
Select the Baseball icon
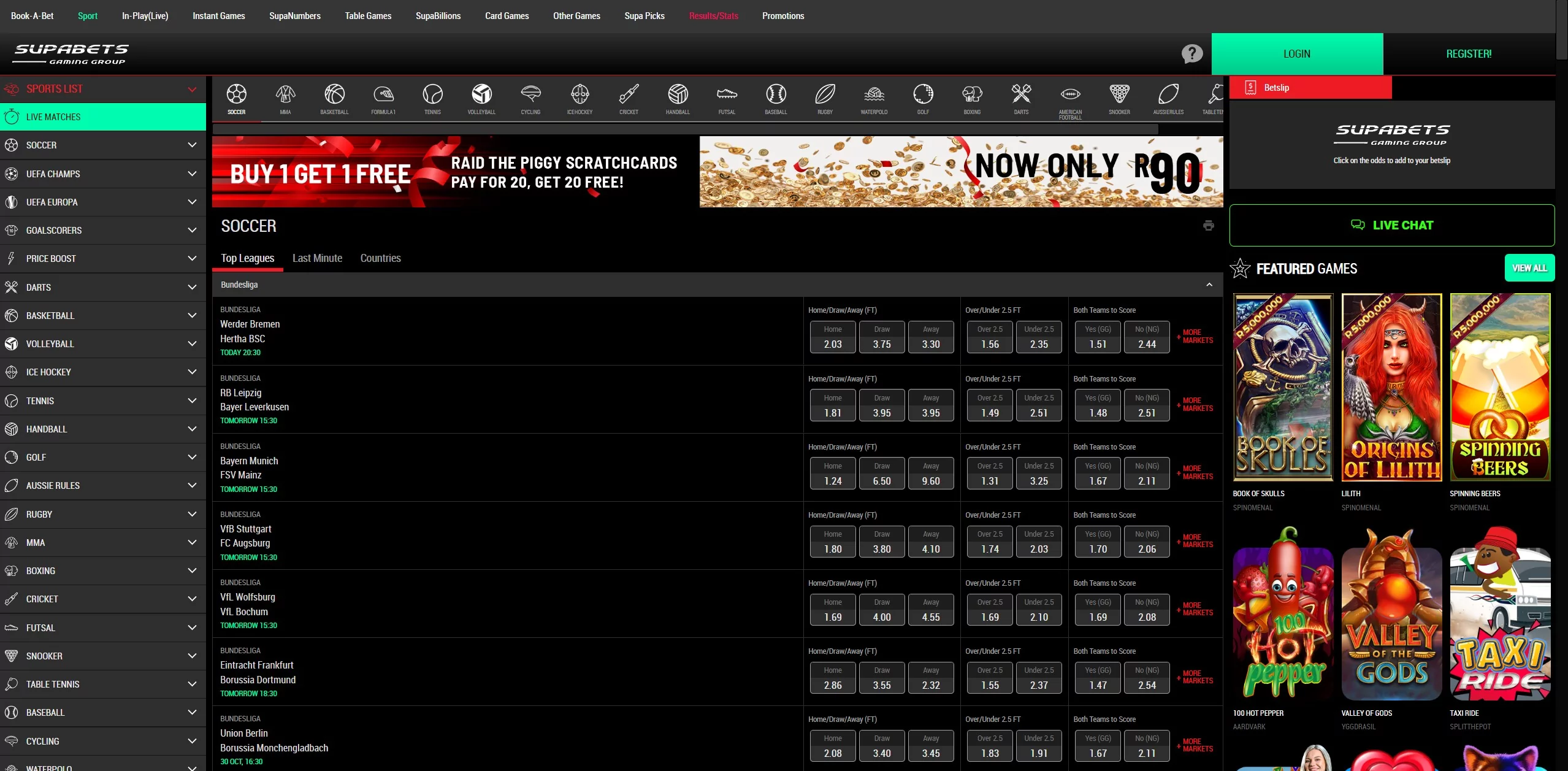coord(776,94)
